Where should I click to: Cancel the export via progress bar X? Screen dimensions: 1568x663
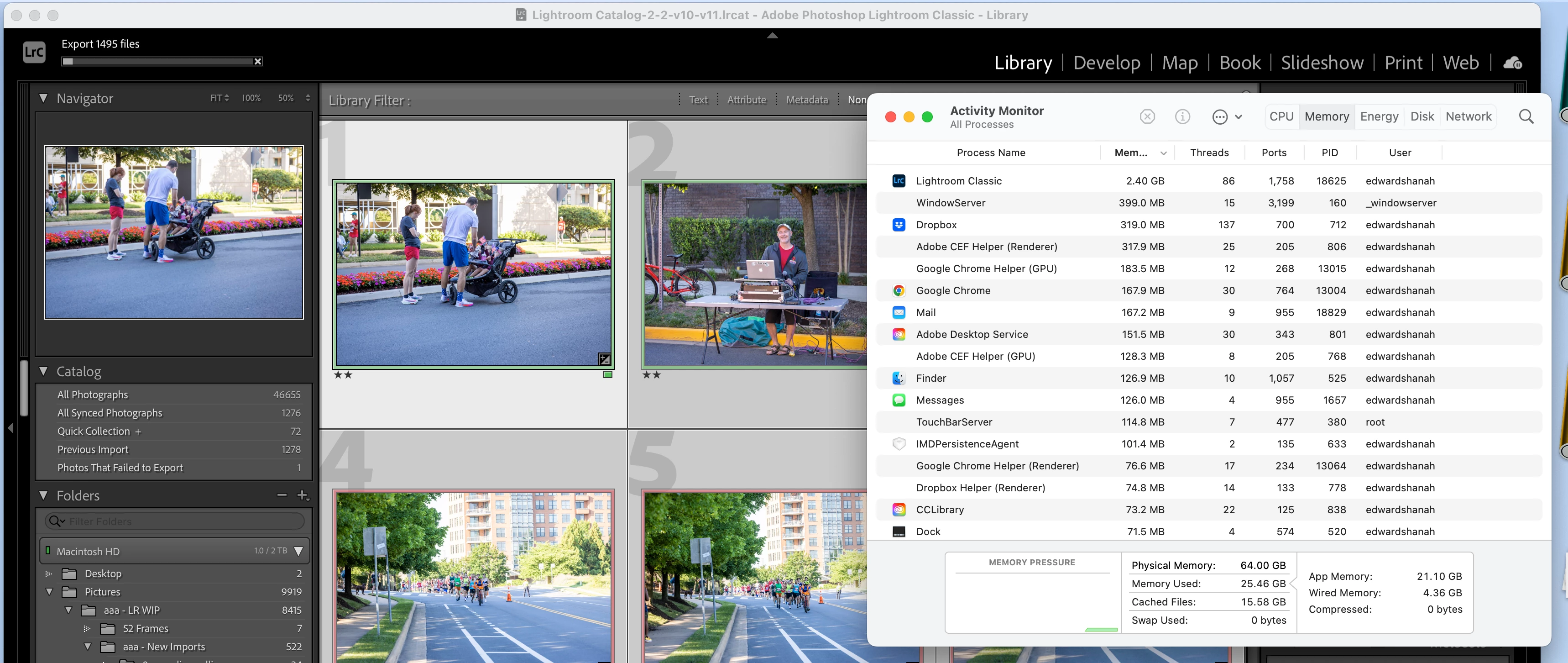(x=257, y=62)
